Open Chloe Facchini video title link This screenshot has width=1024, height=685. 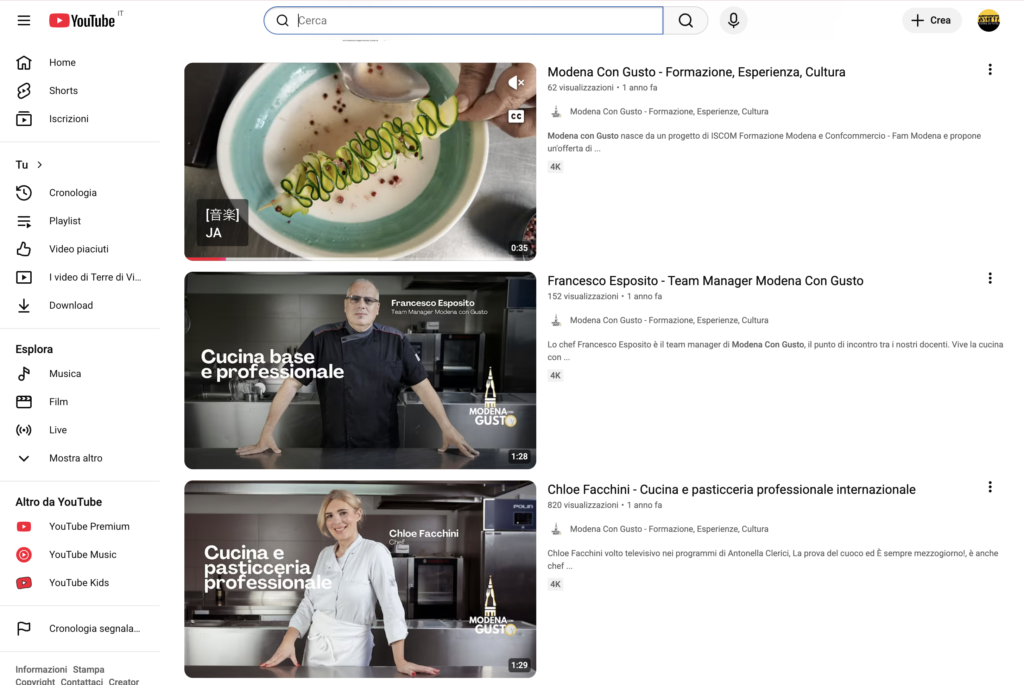coord(731,490)
